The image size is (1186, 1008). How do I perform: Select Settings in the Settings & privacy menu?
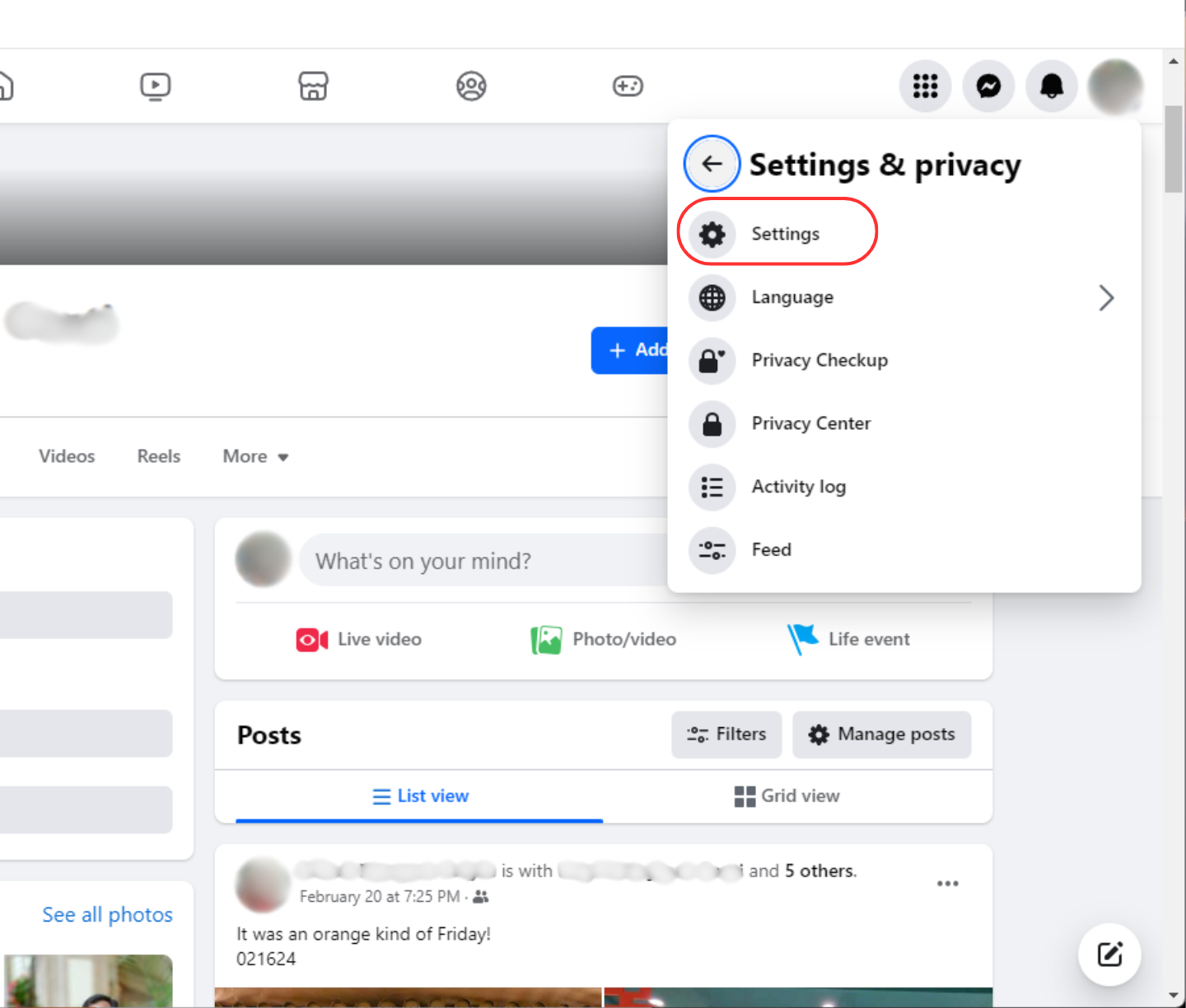point(904,234)
